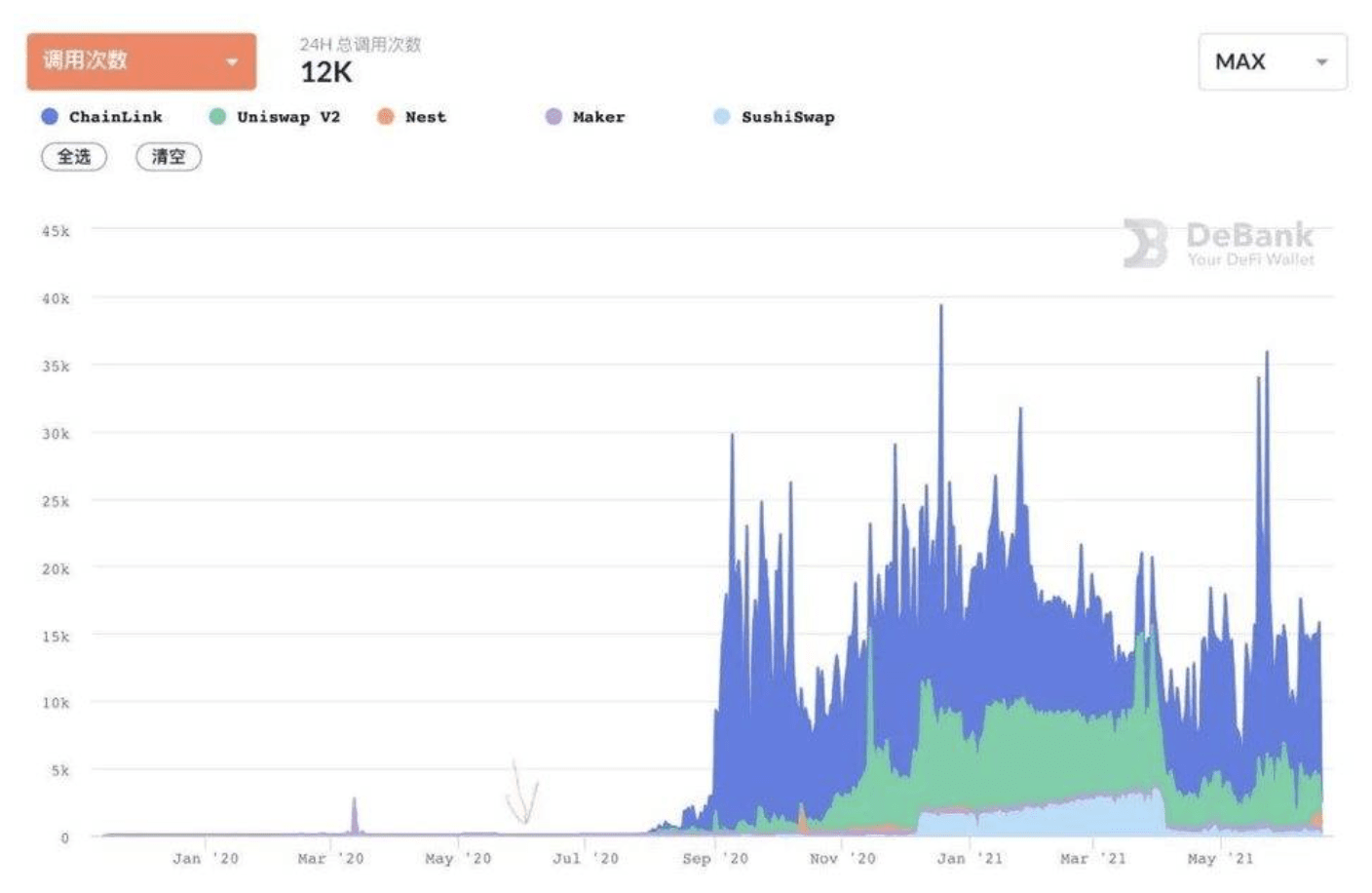Image resolution: width=1372 pixels, height=893 pixels.
Task: Click the 40k y-axis label
Action: [56, 299]
